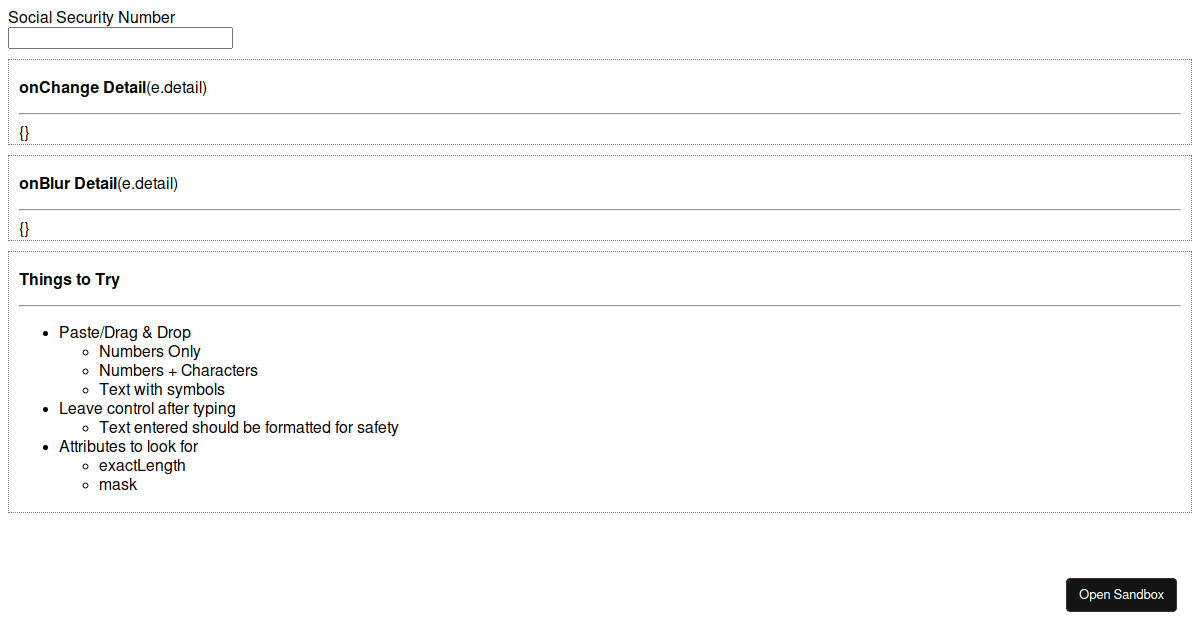Click the Numbers + Characters sub-item
Screen dimensions: 1200x630
click(178, 370)
